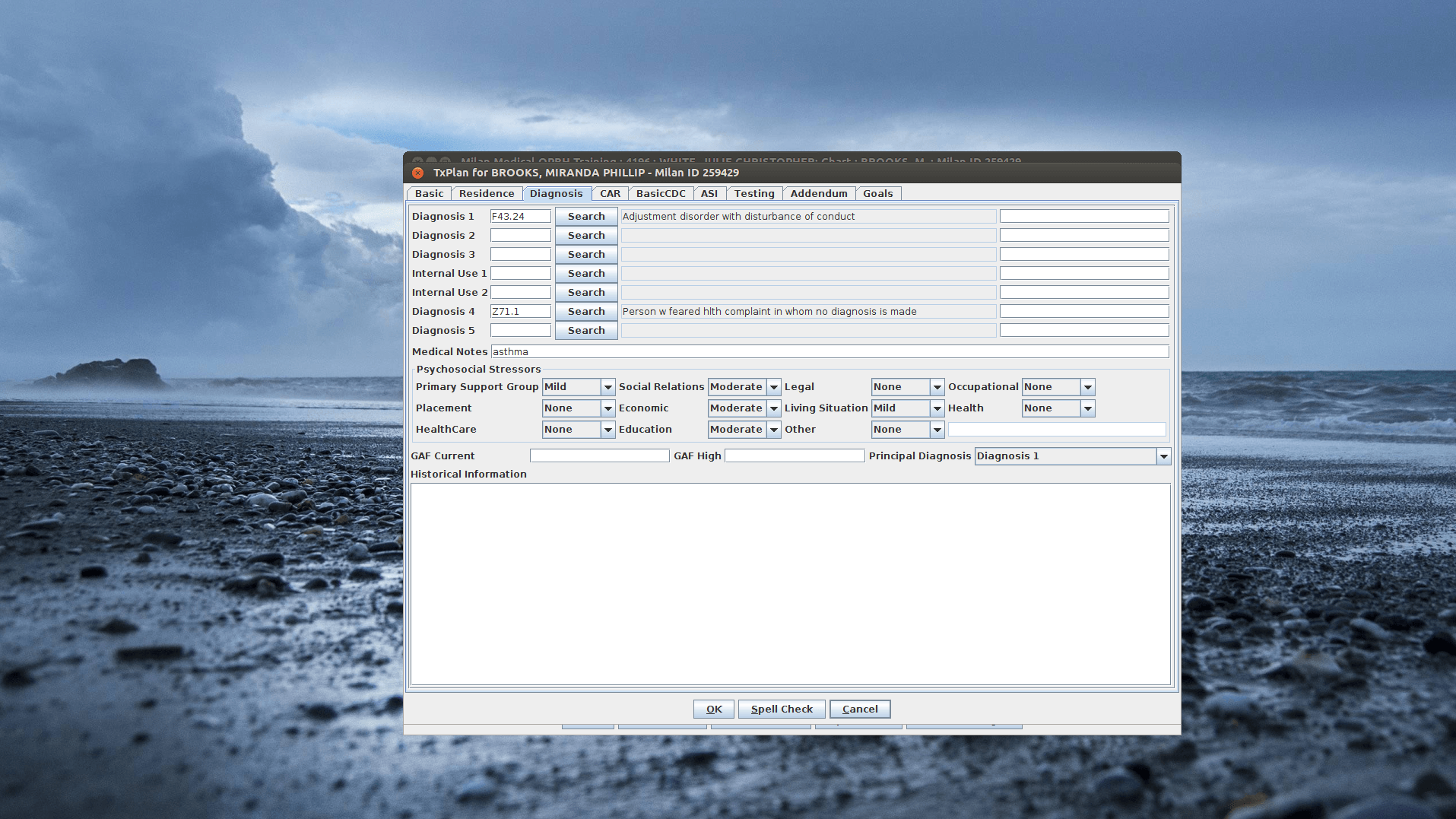Click the Diagnosis 4 code field Z71.1

[x=521, y=312]
